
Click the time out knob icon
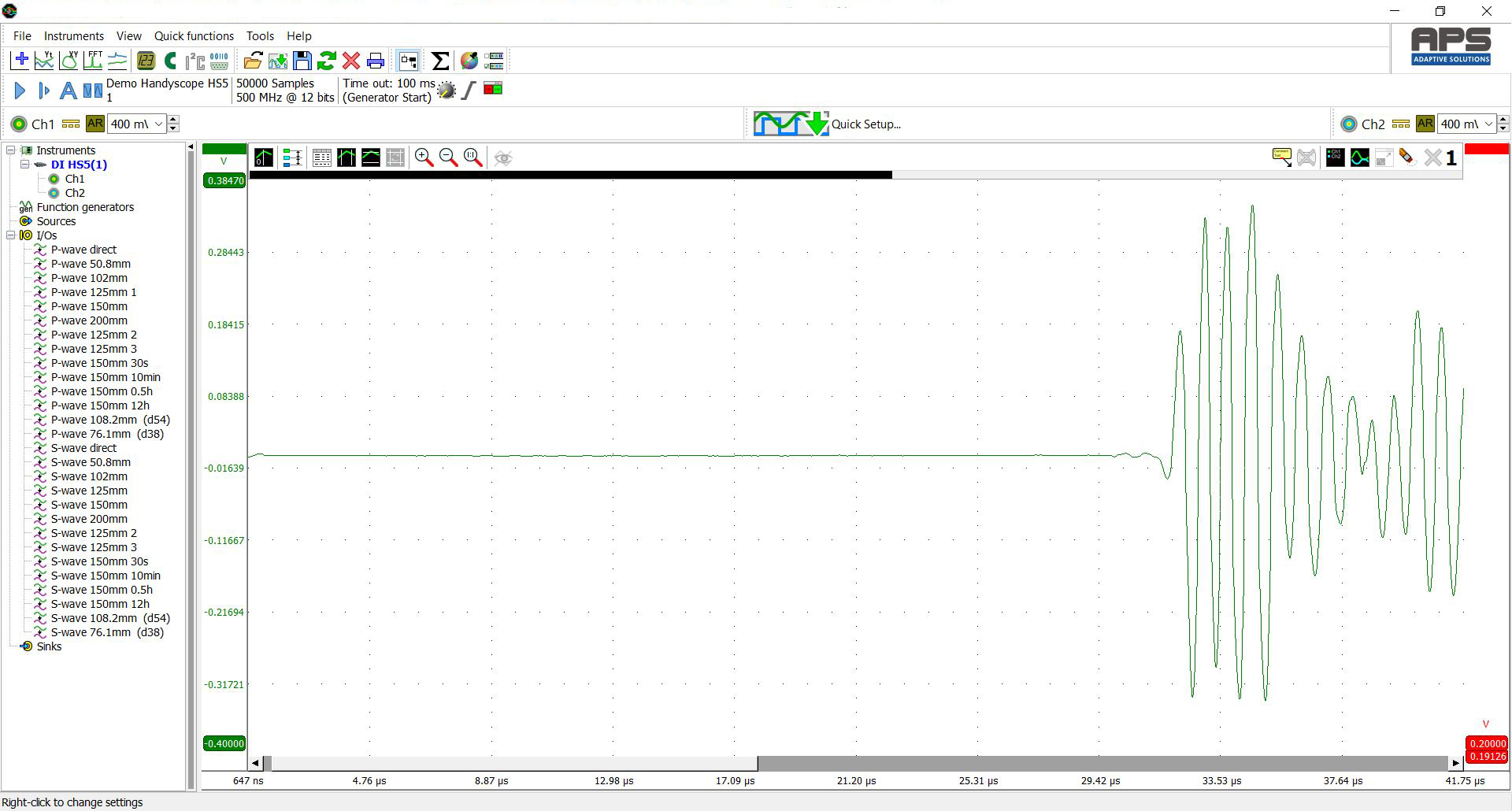pyautogui.click(x=447, y=90)
